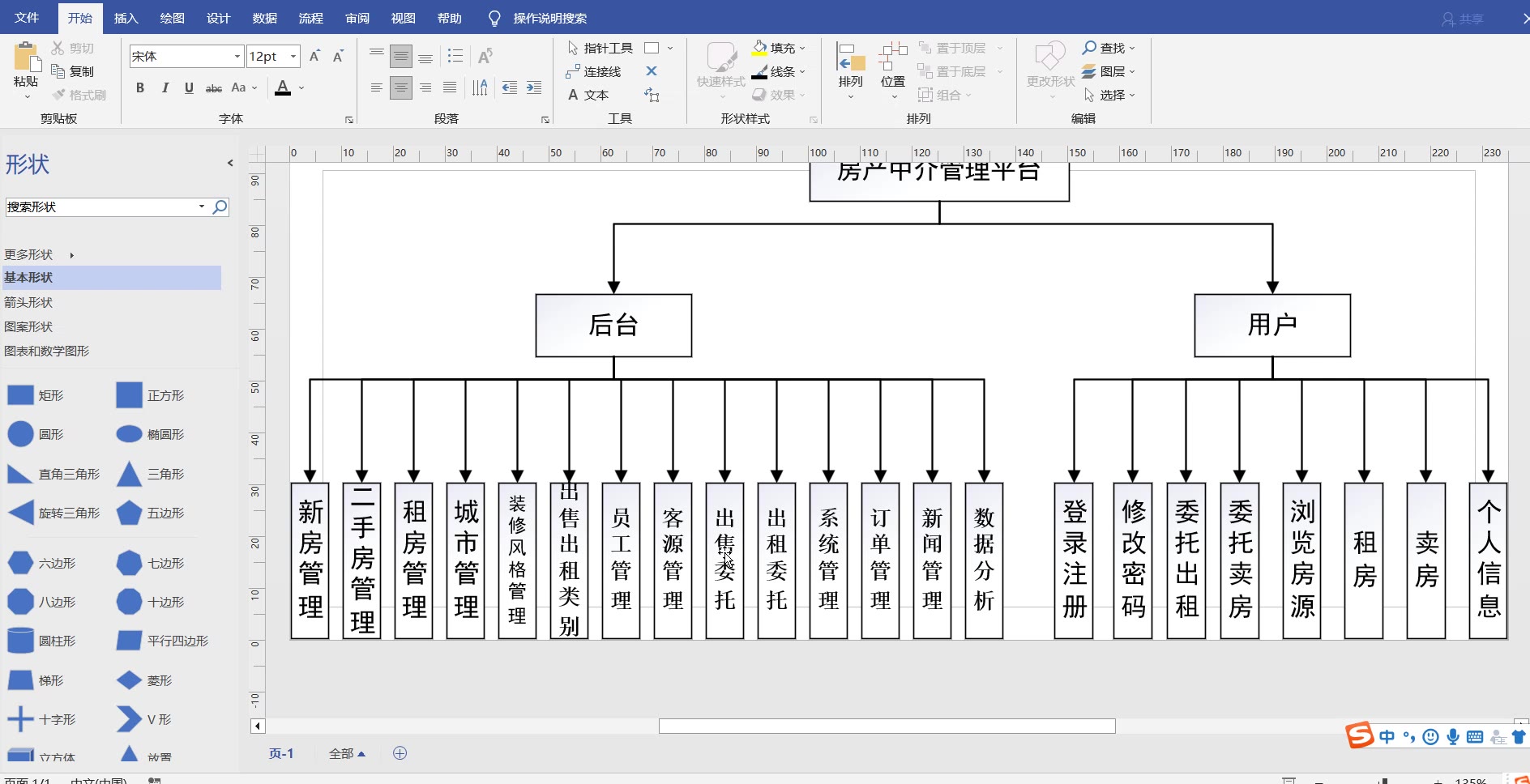Image resolution: width=1530 pixels, height=784 pixels.
Task: Click the Paste icon
Action: [x=26, y=57]
